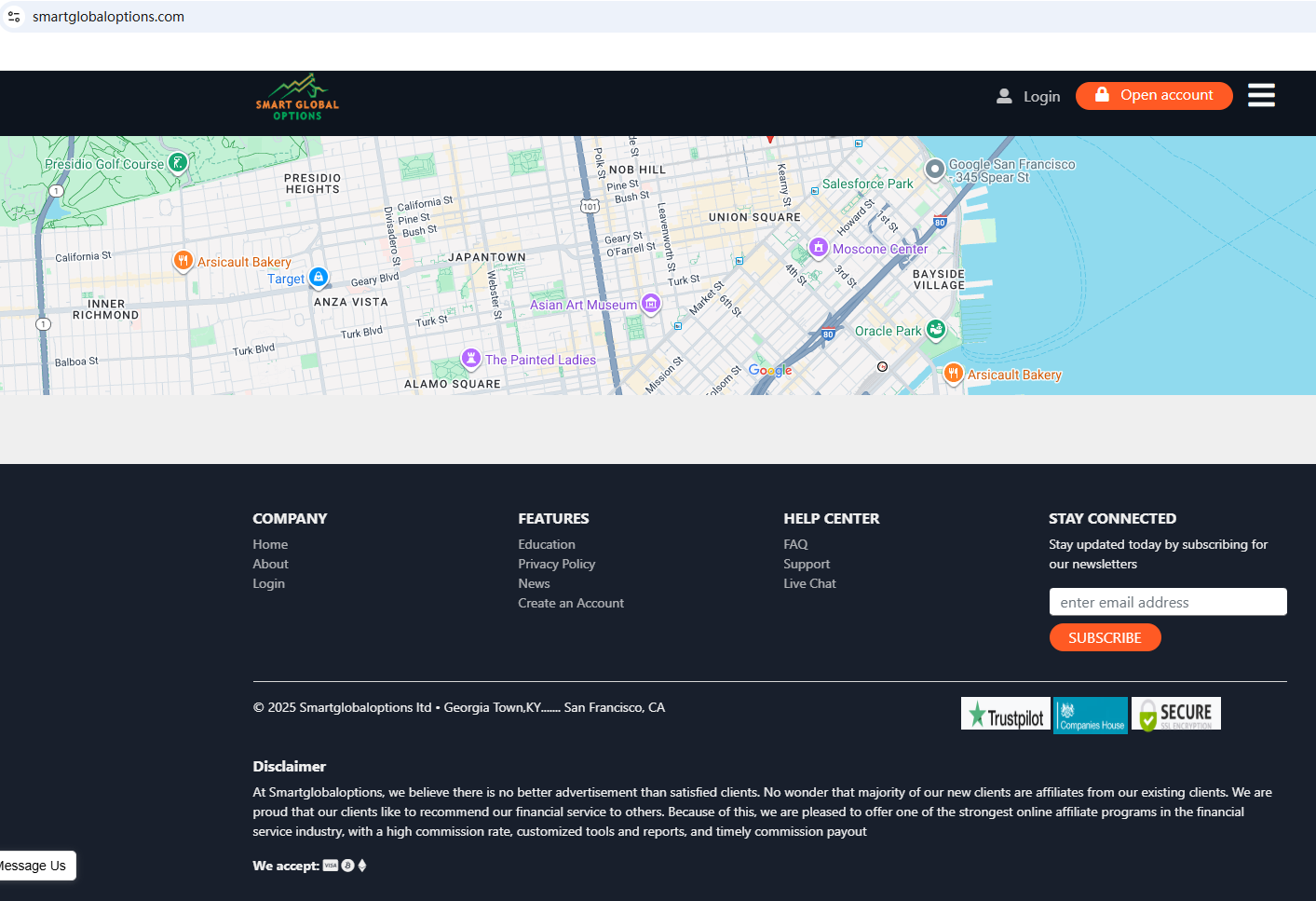Open the Education footer link
The image size is (1316, 901).
[x=547, y=544]
